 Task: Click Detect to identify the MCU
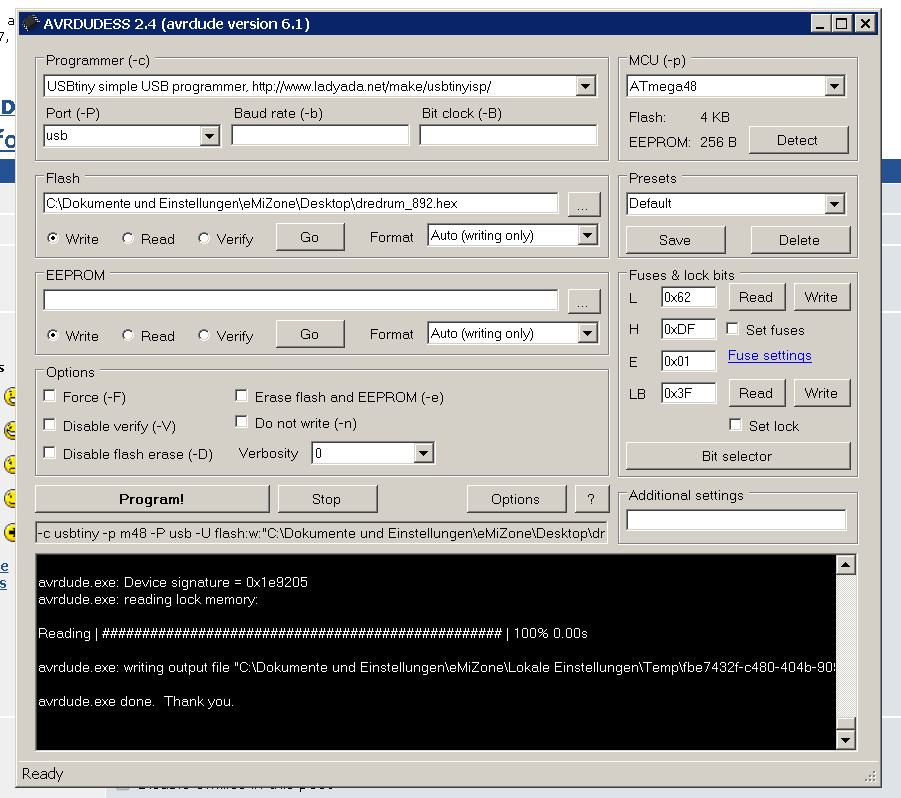(x=797, y=141)
